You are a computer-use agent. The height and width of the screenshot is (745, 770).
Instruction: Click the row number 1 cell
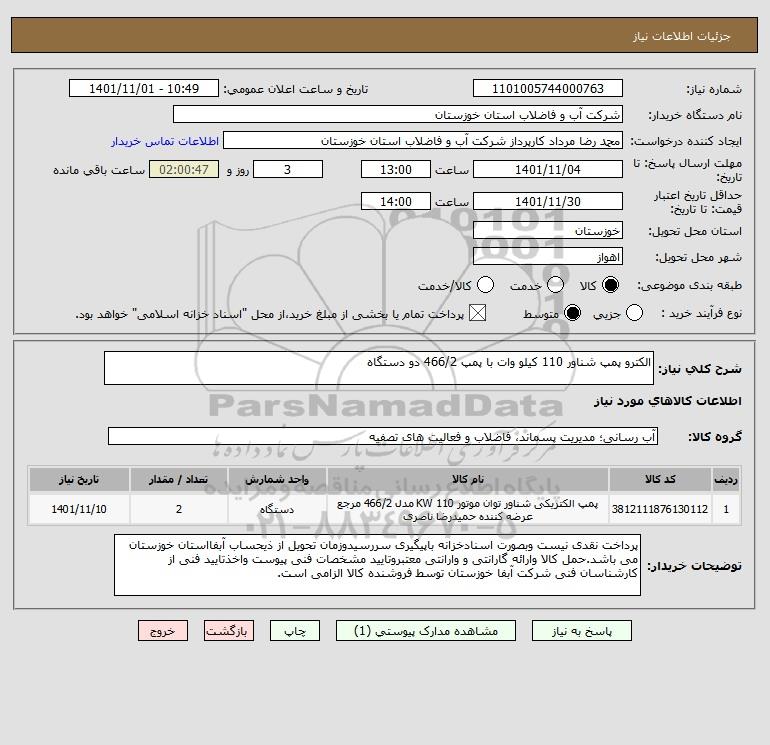pos(726,509)
